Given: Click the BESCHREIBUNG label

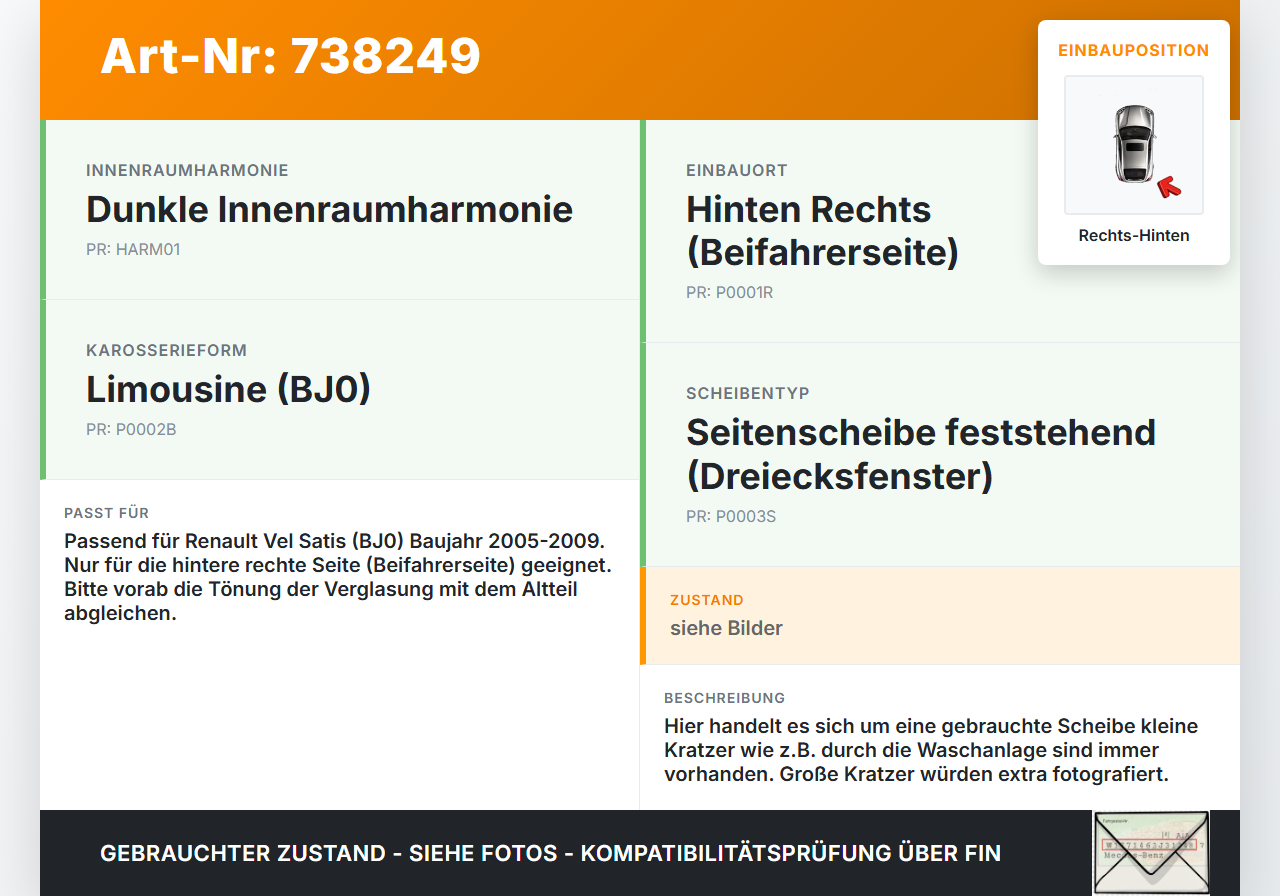Looking at the screenshot, I should 724,698.
